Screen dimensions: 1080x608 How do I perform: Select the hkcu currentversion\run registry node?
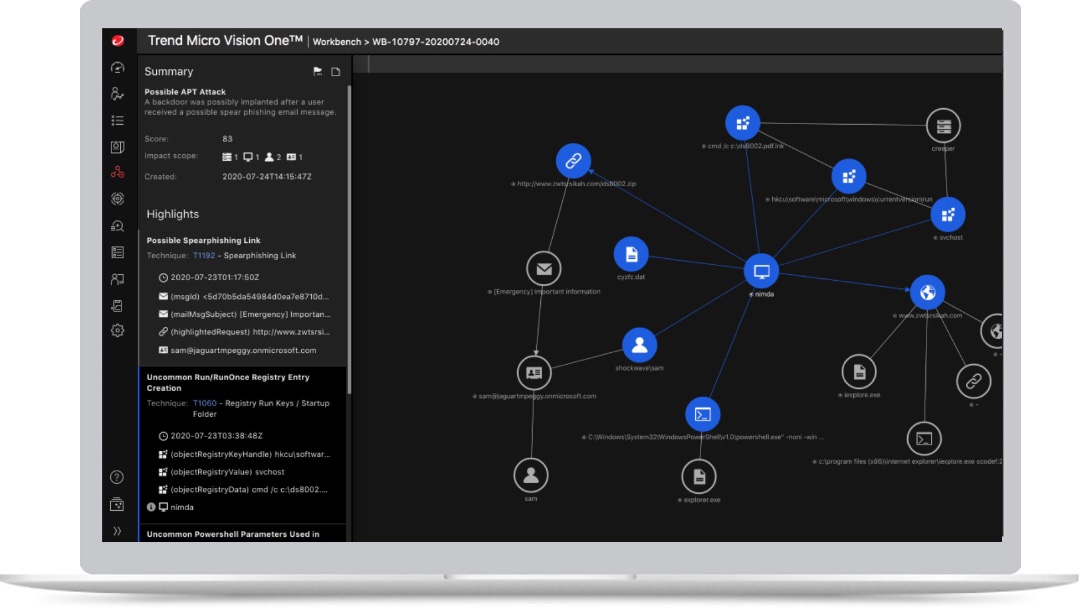pyautogui.click(x=849, y=176)
